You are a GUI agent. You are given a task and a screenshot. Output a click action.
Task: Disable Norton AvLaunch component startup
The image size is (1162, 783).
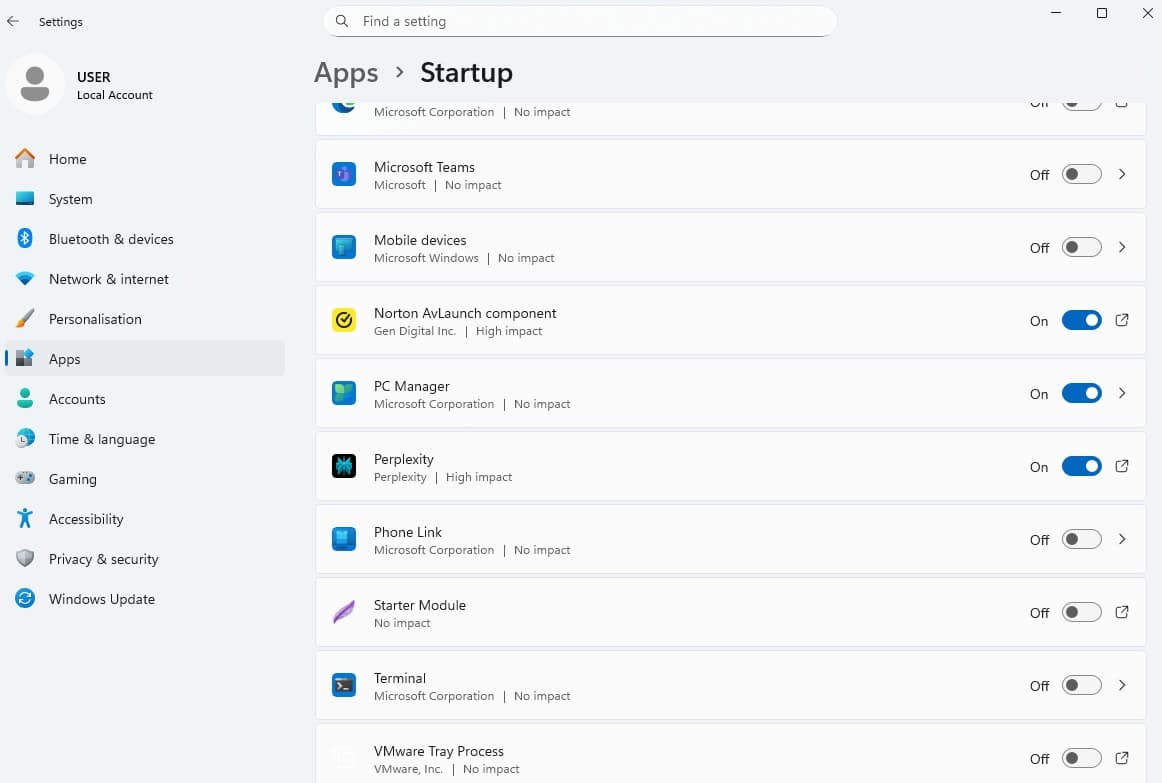[1081, 320]
